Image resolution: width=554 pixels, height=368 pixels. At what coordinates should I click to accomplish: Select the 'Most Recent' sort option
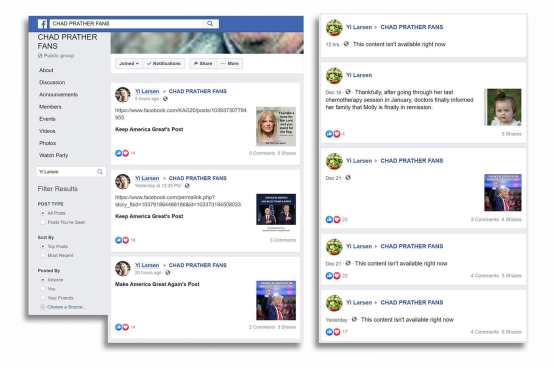coord(43,255)
